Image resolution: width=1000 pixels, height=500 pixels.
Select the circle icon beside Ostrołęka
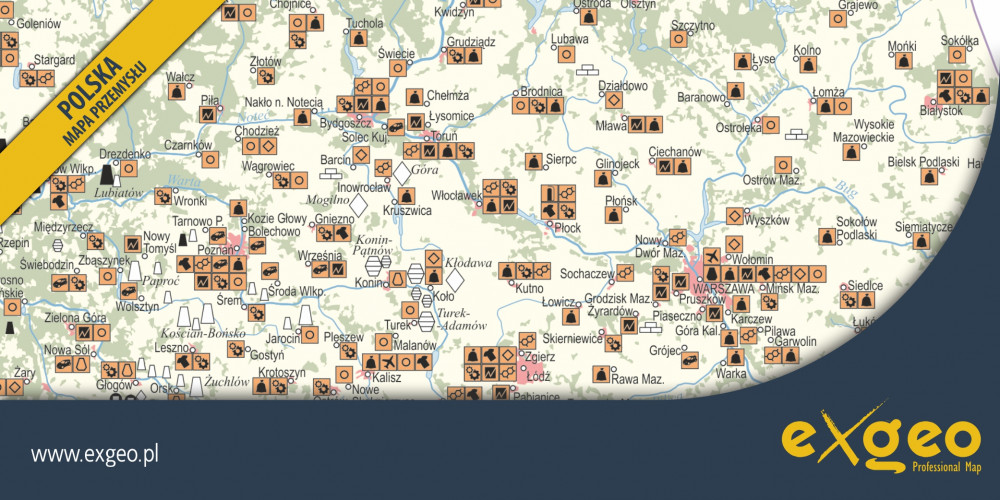pyautogui.click(x=770, y=125)
